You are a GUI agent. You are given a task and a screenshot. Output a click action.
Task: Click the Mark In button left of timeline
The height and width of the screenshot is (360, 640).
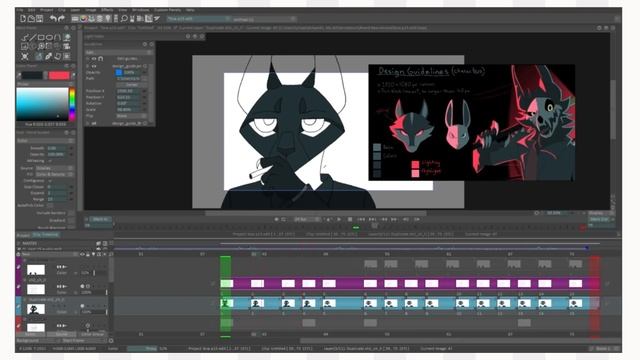click(x=100, y=219)
